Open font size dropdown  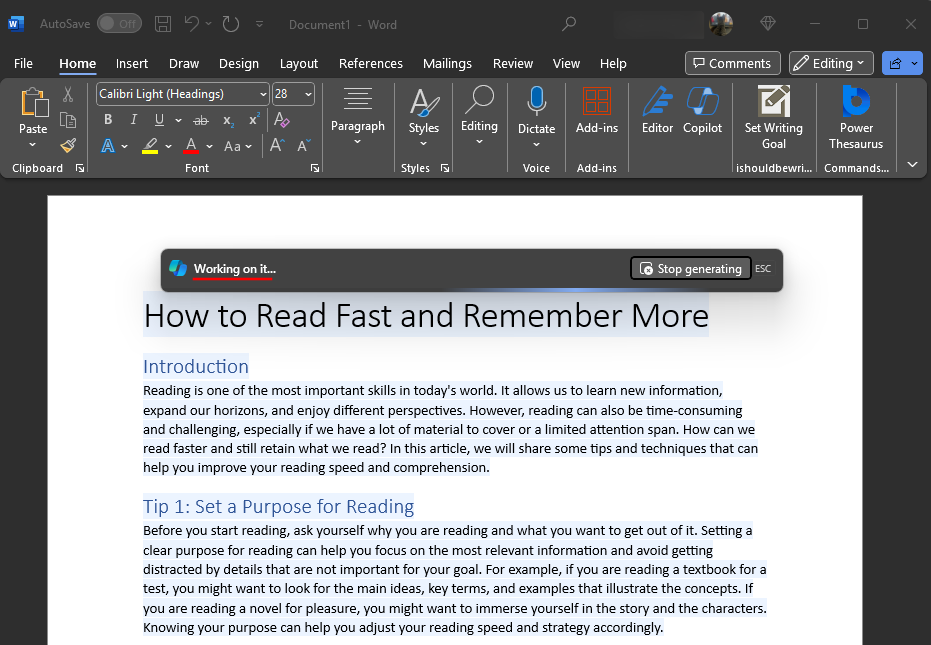pyautogui.click(x=308, y=94)
